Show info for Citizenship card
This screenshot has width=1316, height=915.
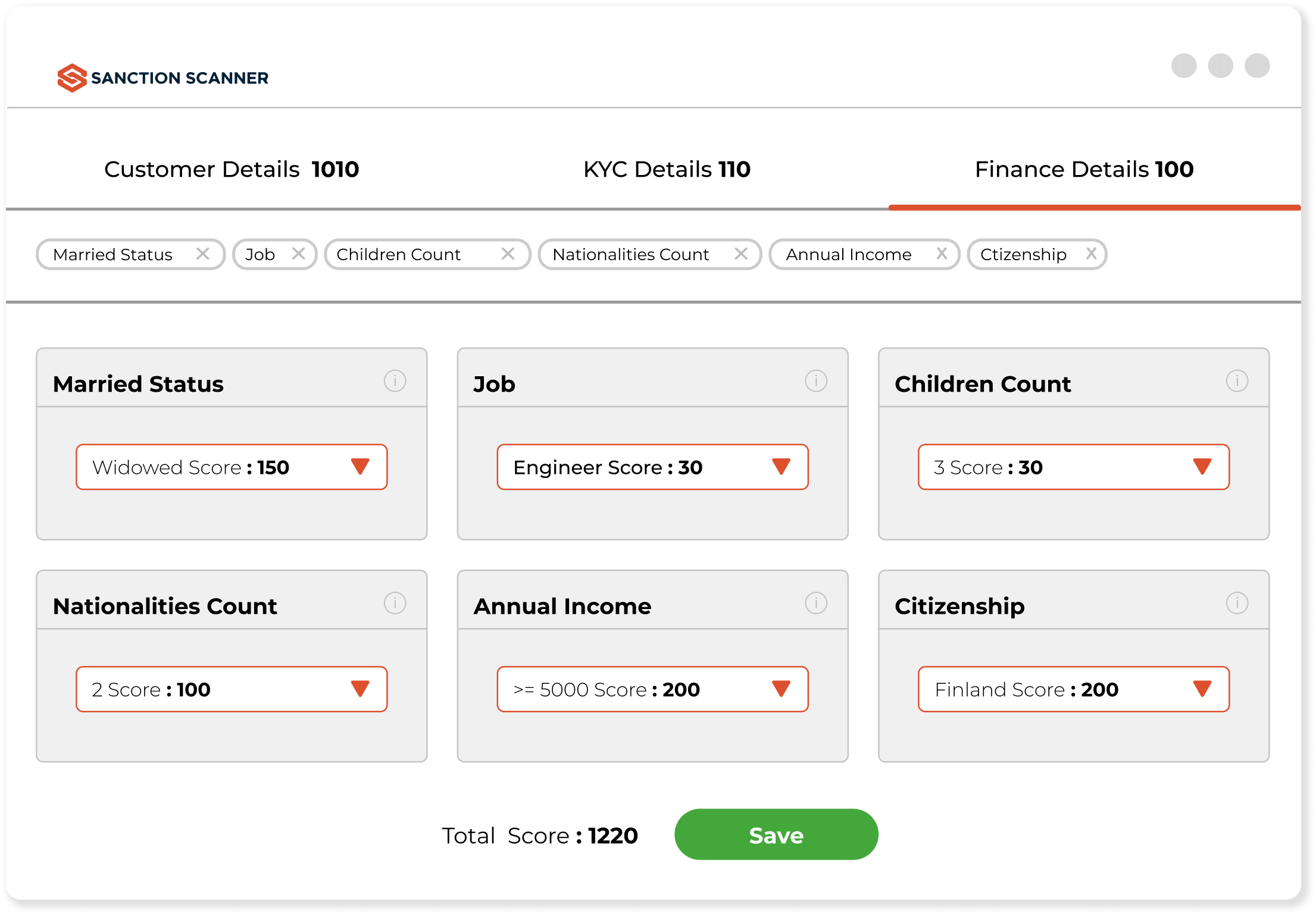click(1237, 603)
